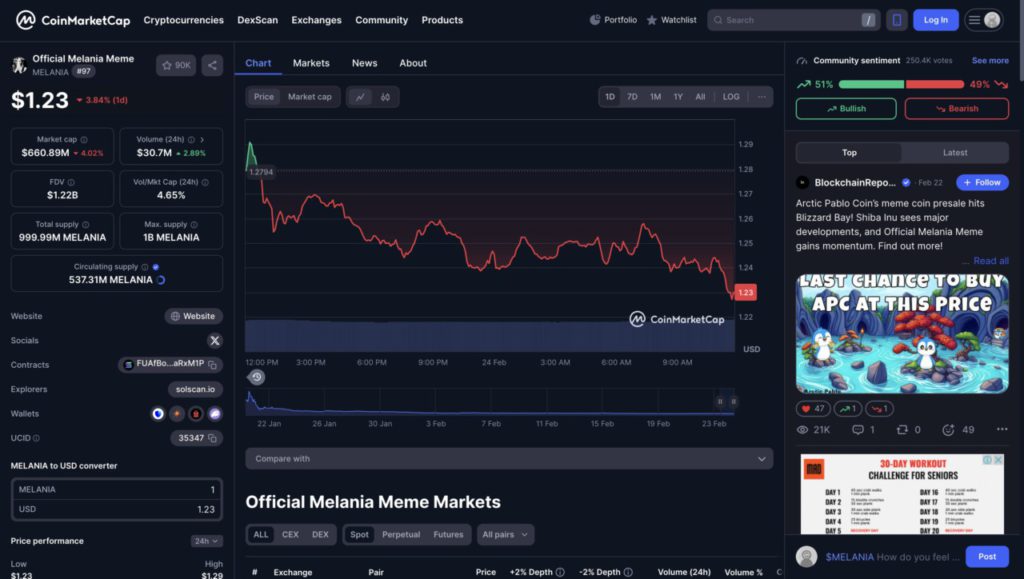
Task: Copy the UCID 35347 value
Action: point(213,438)
